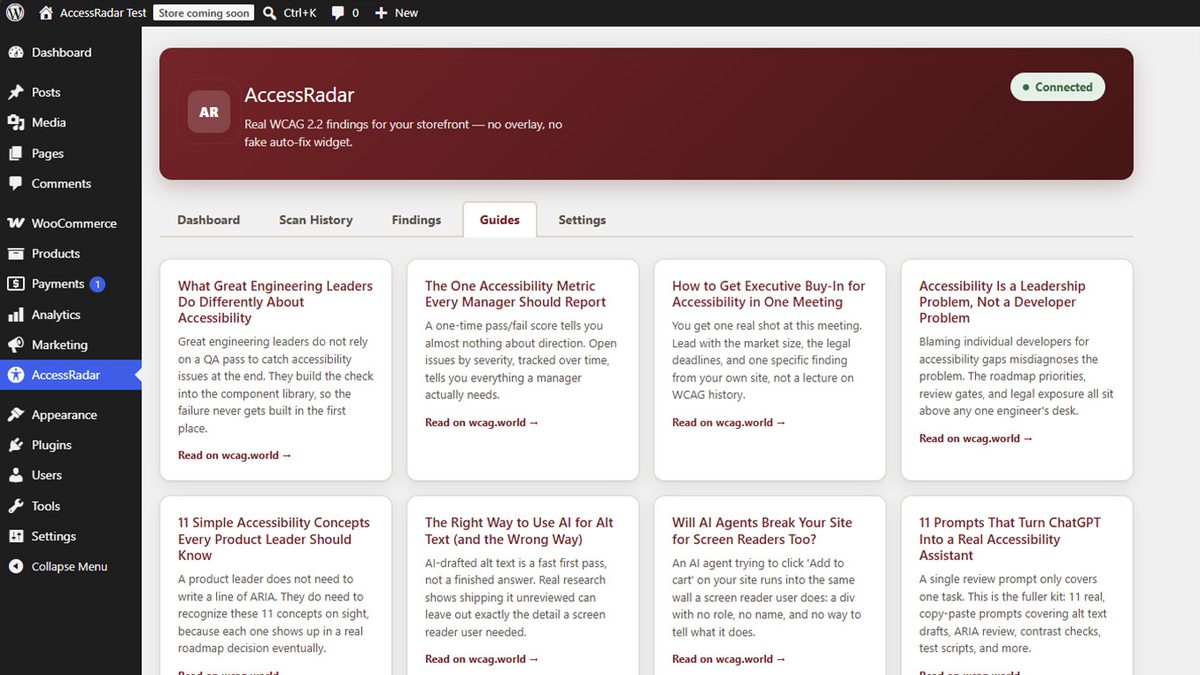Click the AccessRadar accessibility icon

[x=15, y=375]
